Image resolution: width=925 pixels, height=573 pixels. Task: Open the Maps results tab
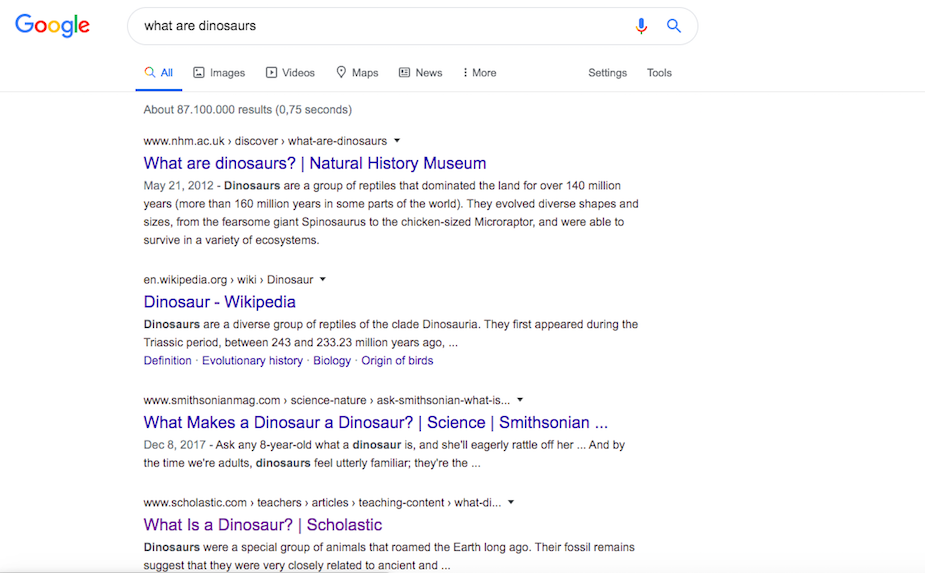click(357, 73)
